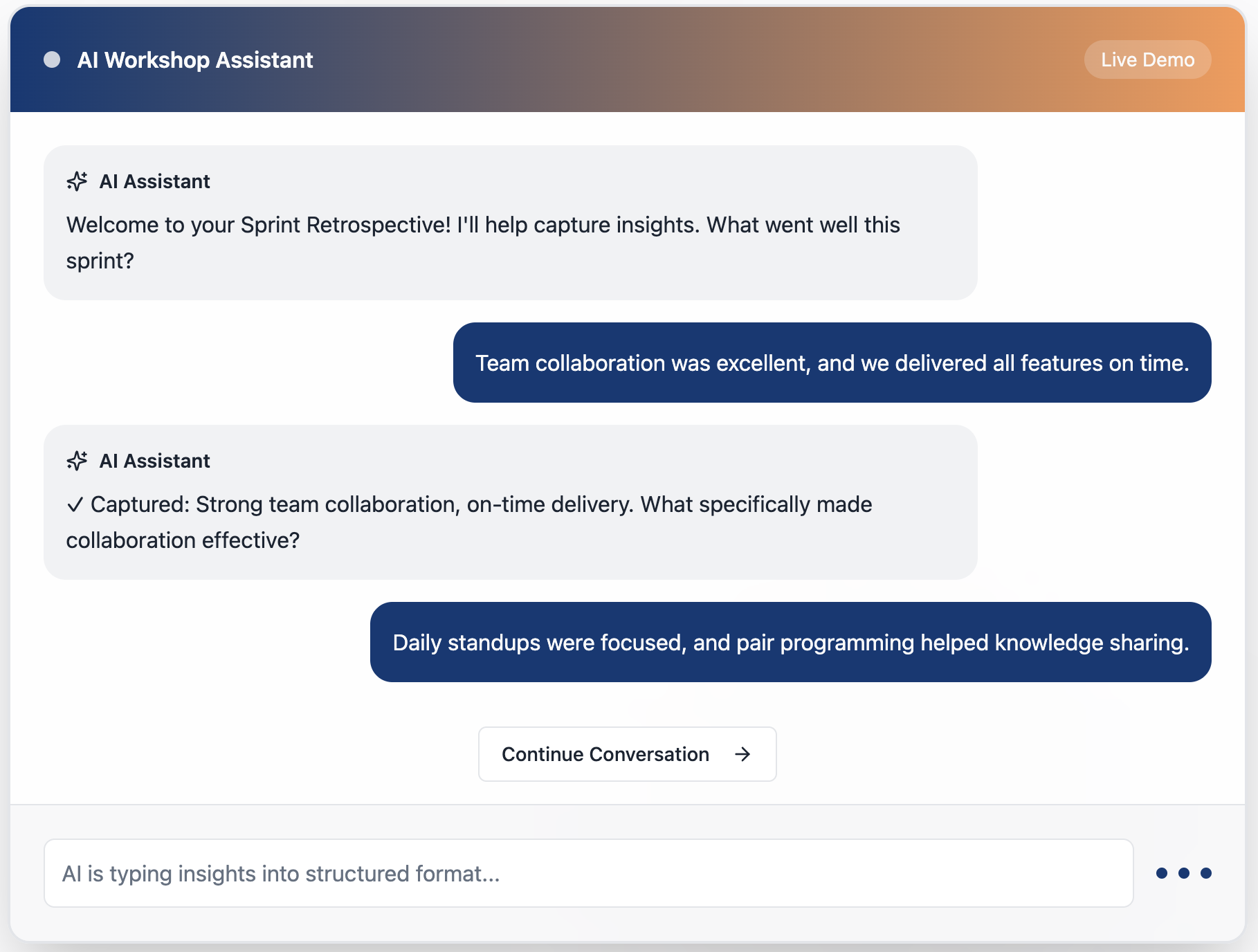Click Continue Conversation
This screenshot has height=952, width=1258.
[627, 754]
